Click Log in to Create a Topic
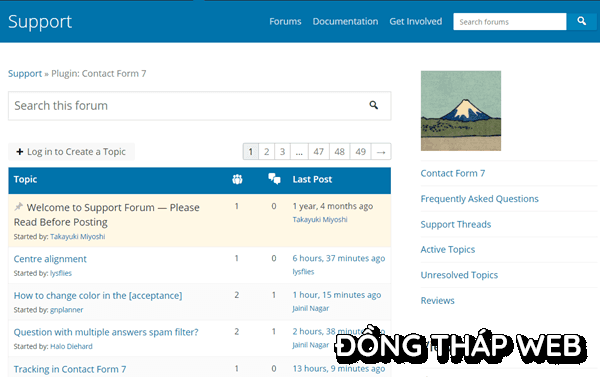The image size is (600, 377). (x=72, y=152)
